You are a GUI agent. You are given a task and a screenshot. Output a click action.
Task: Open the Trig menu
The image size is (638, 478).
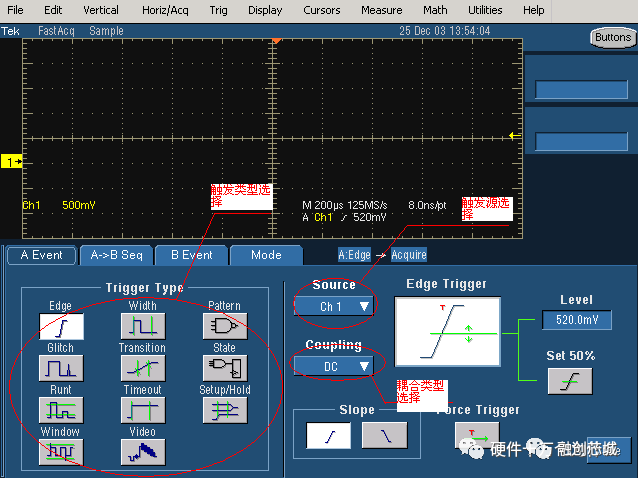click(218, 10)
